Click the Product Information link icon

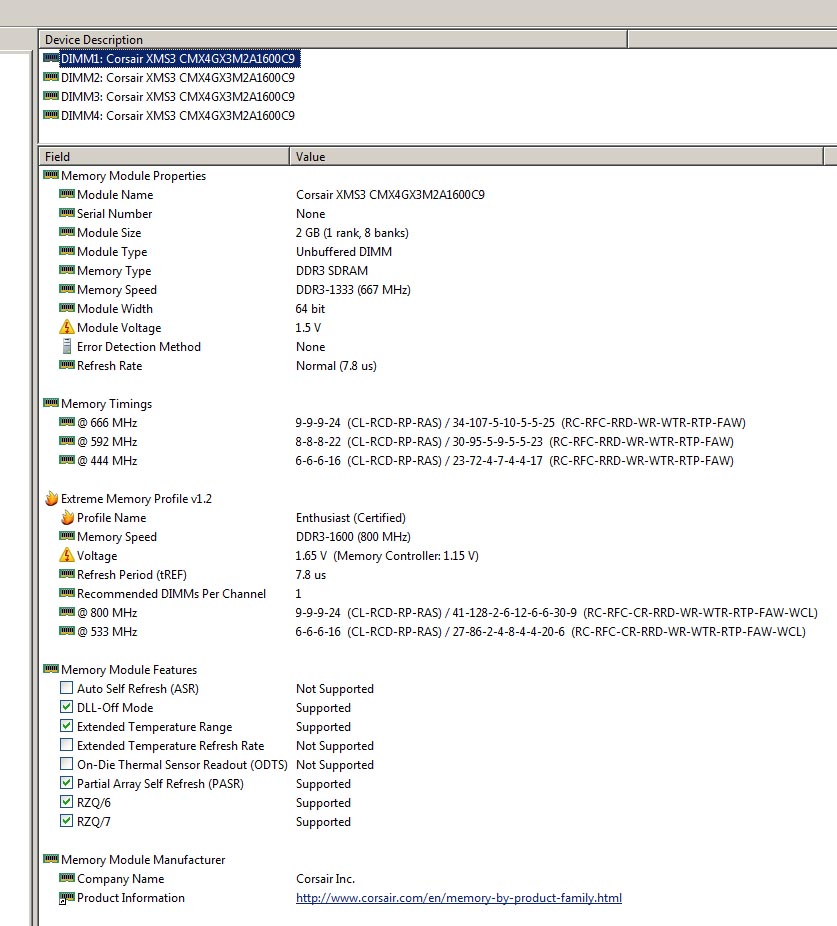pyautogui.click(x=67, y=898)
